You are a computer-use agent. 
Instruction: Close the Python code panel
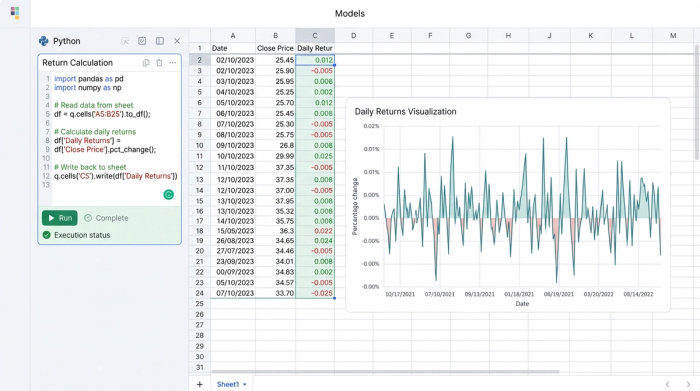177,41
